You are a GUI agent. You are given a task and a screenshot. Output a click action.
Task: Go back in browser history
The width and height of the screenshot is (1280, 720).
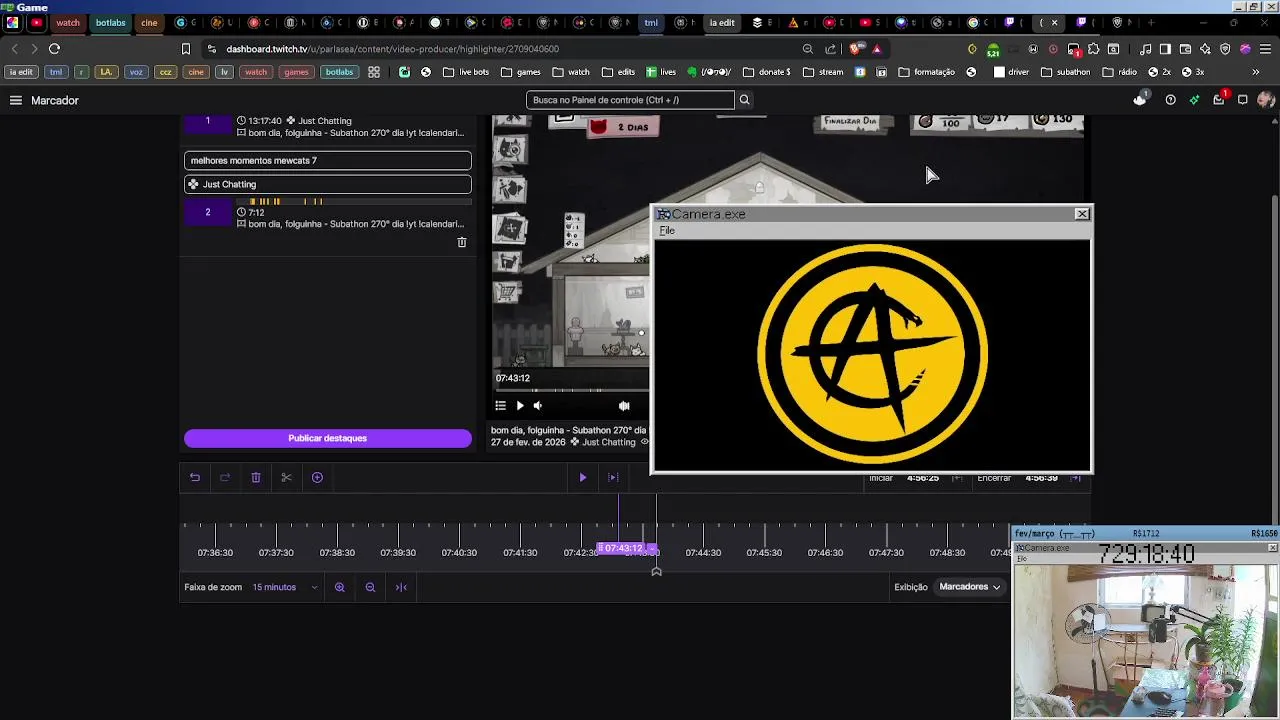(14, 49)
